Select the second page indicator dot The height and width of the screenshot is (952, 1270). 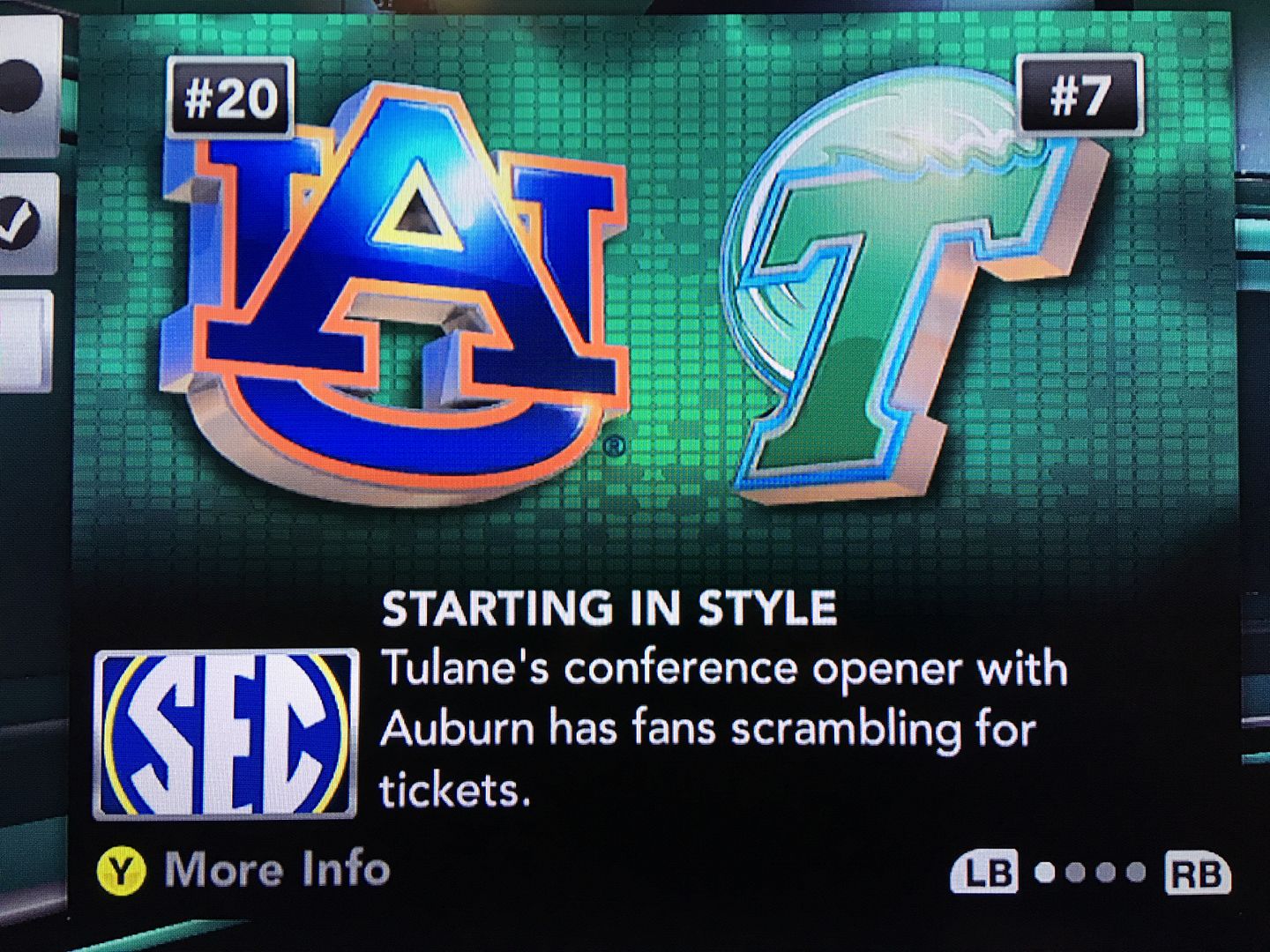1075,873
